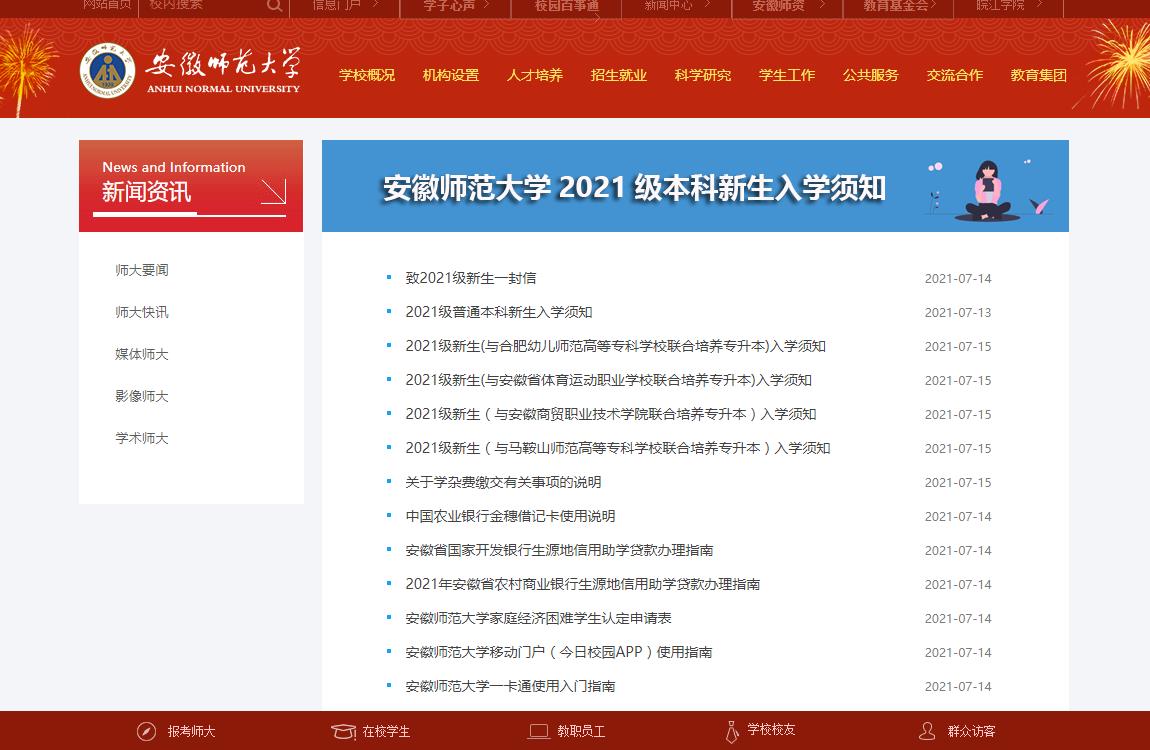Click the person icon for 群众访客

pos(928,731)
